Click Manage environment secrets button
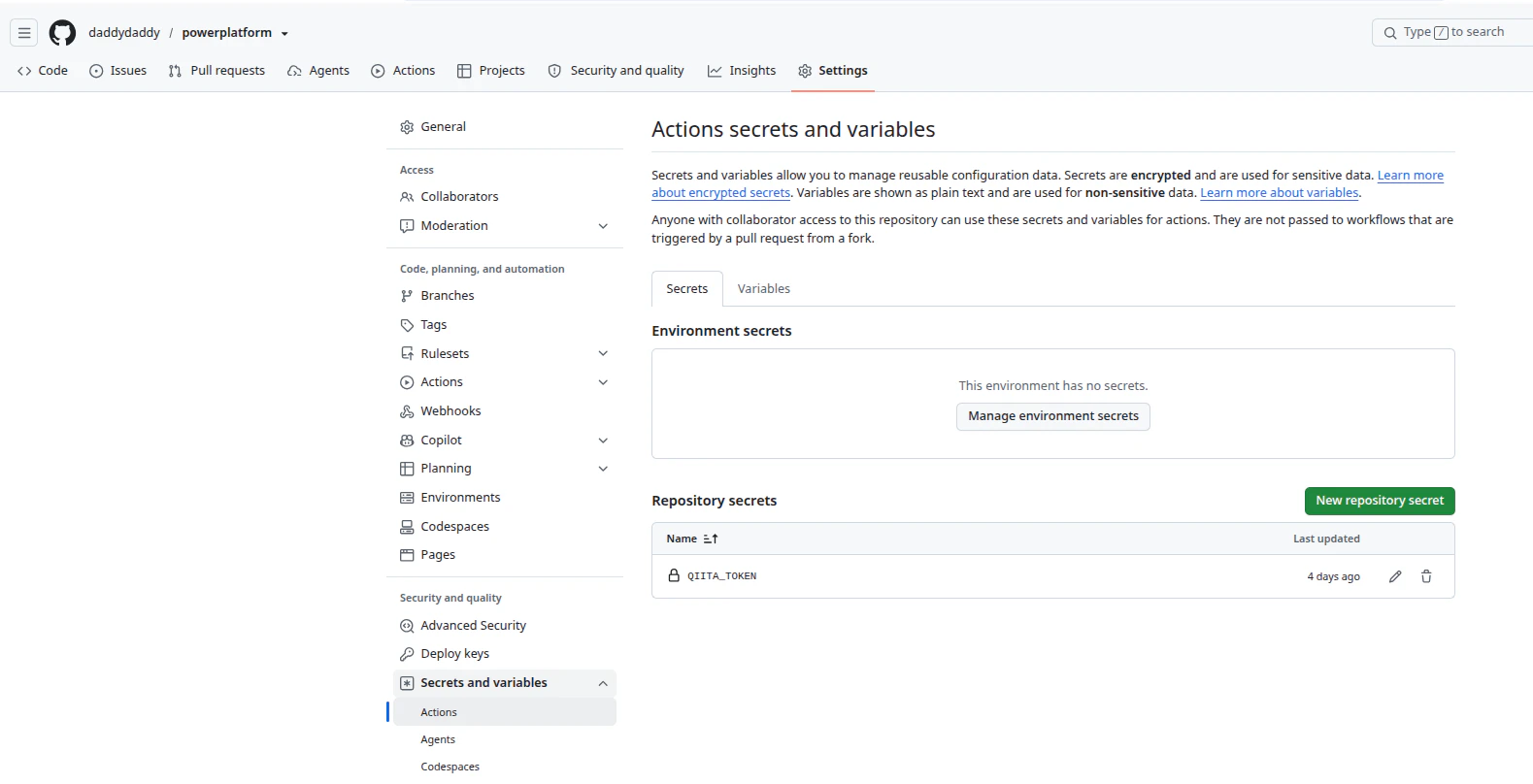The image size is (1533, 784). click(x=1053, y=416)
